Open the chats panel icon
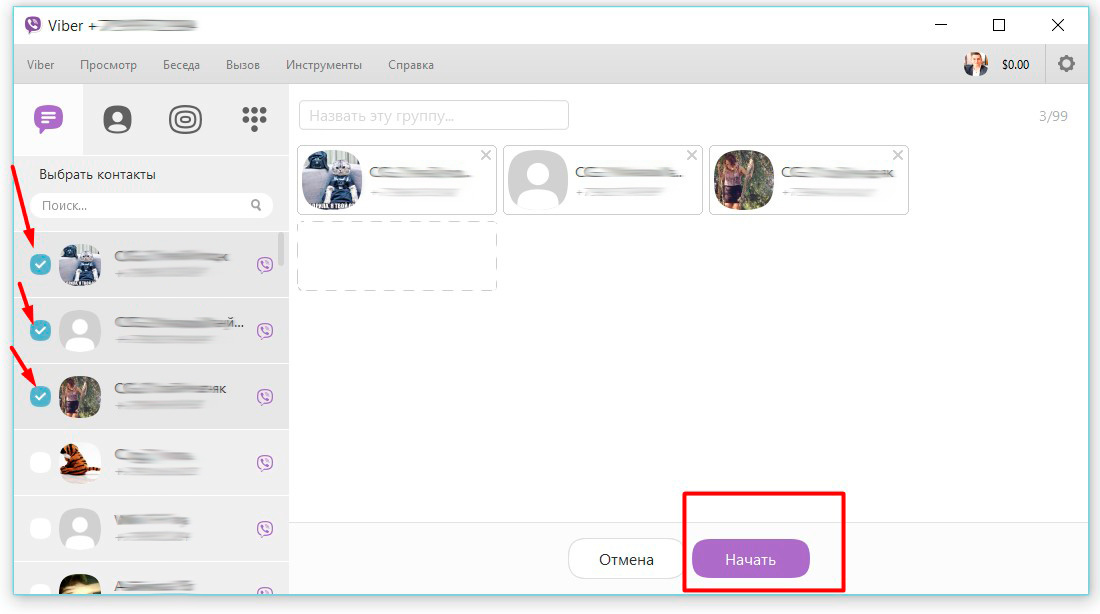Viewport: 1100px width, 614px height. [47, 117]
